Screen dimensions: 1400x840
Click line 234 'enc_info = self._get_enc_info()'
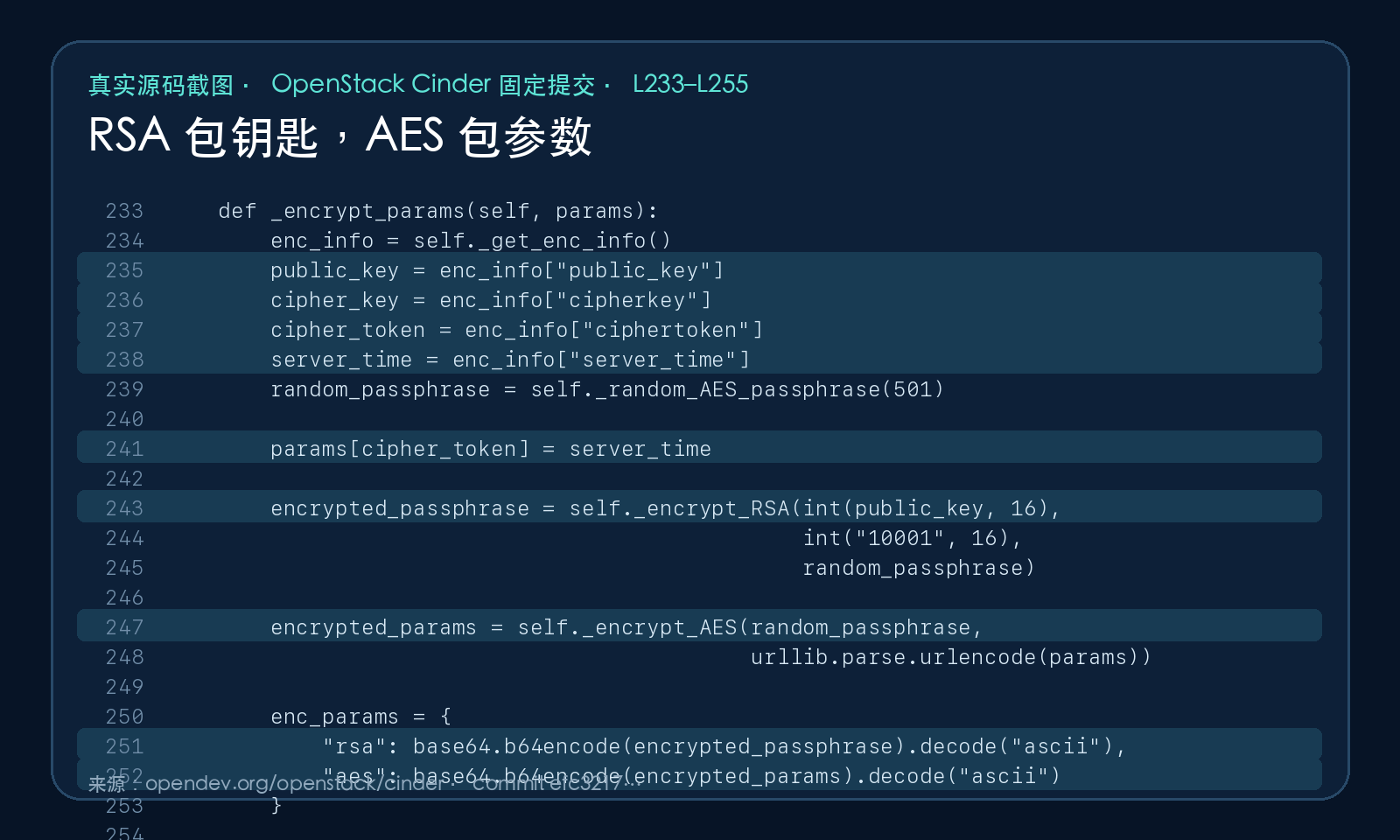point(471,241)
